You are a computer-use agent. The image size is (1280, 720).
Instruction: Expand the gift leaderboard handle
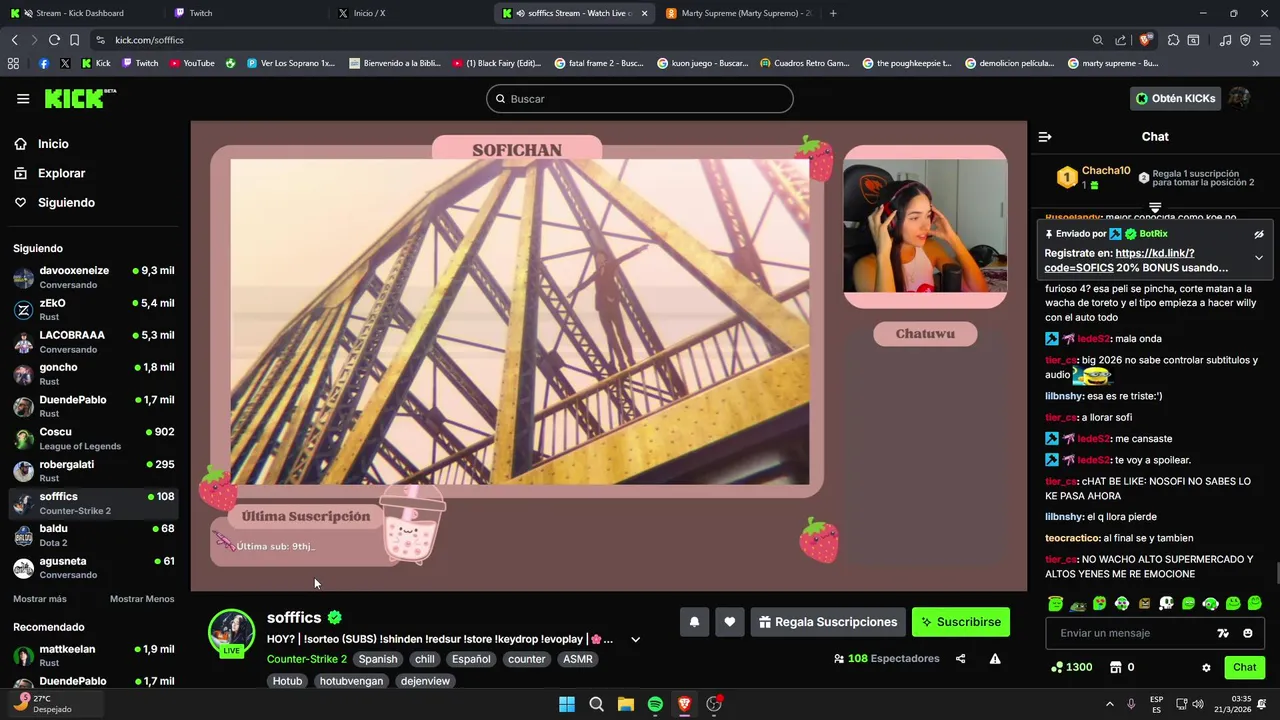click(1155, 208)
